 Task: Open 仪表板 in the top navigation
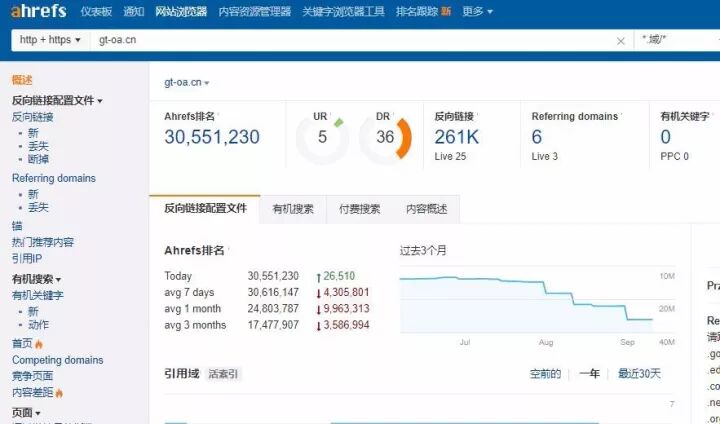coord(96,11)
